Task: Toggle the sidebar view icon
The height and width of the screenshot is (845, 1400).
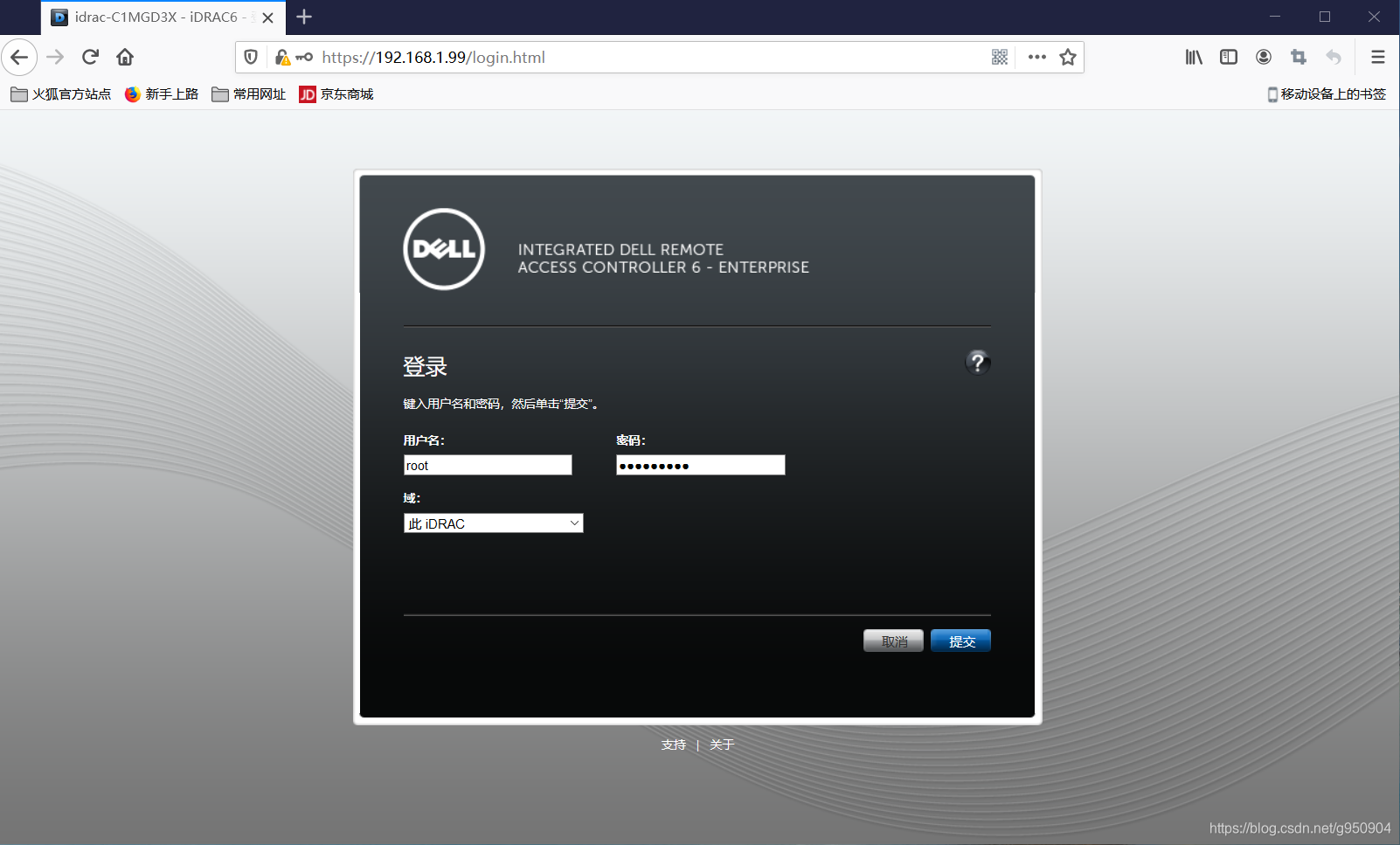Action: pos(1229,58)
